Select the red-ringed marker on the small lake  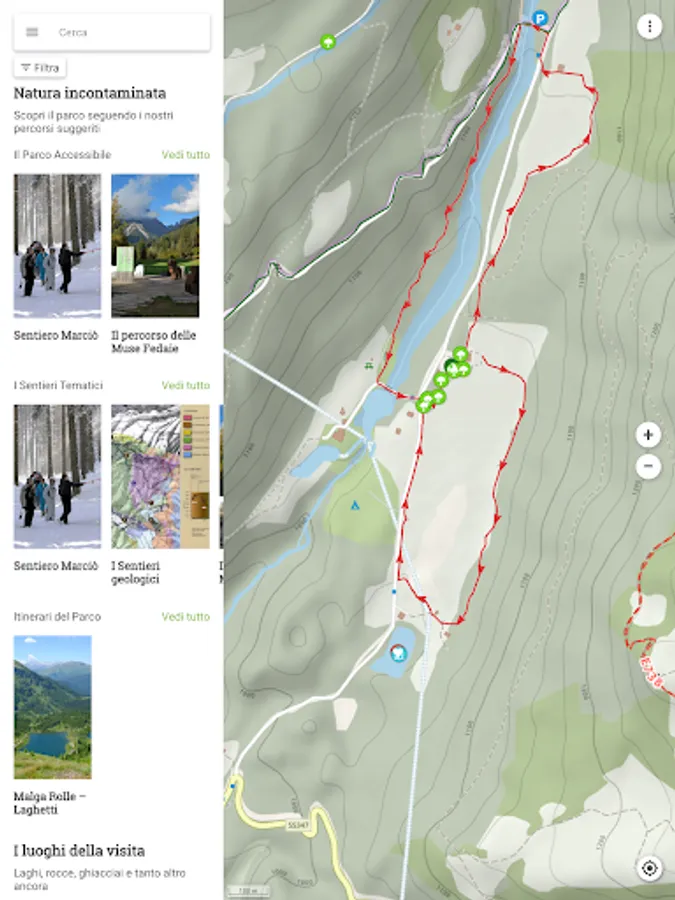point(397,653)
